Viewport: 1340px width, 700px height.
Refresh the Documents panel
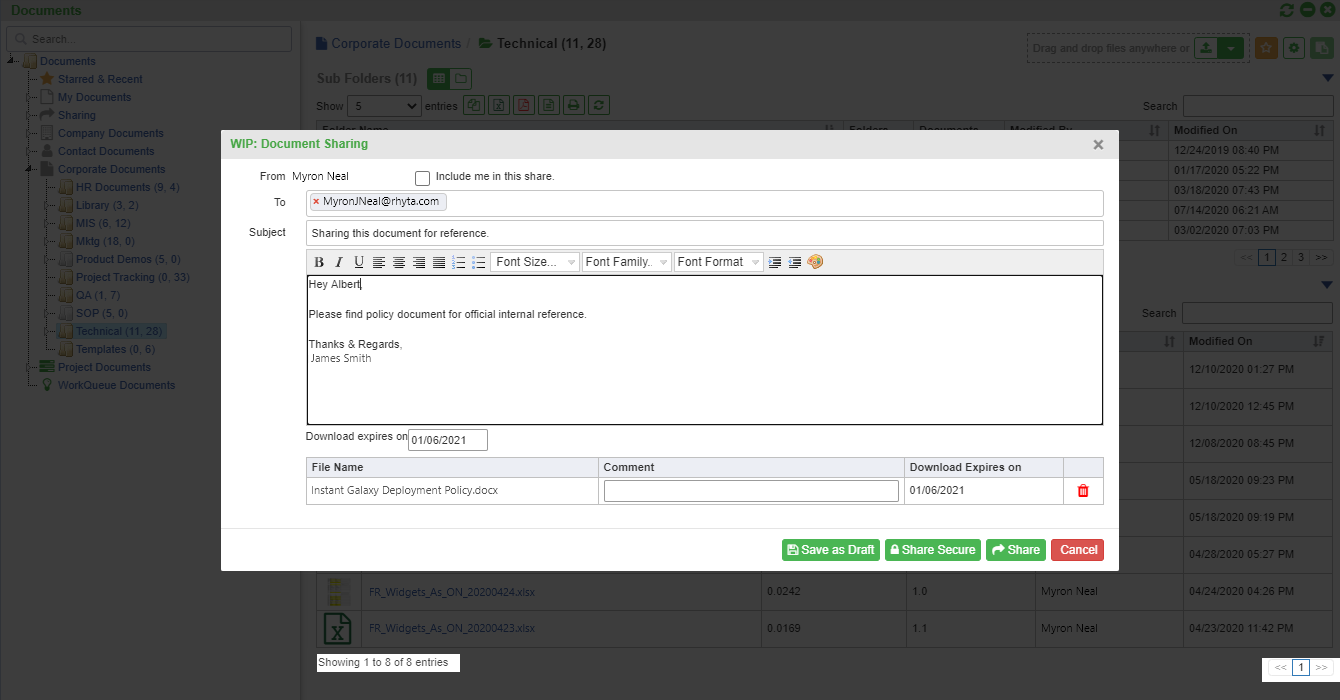(x=1287, y=10)
